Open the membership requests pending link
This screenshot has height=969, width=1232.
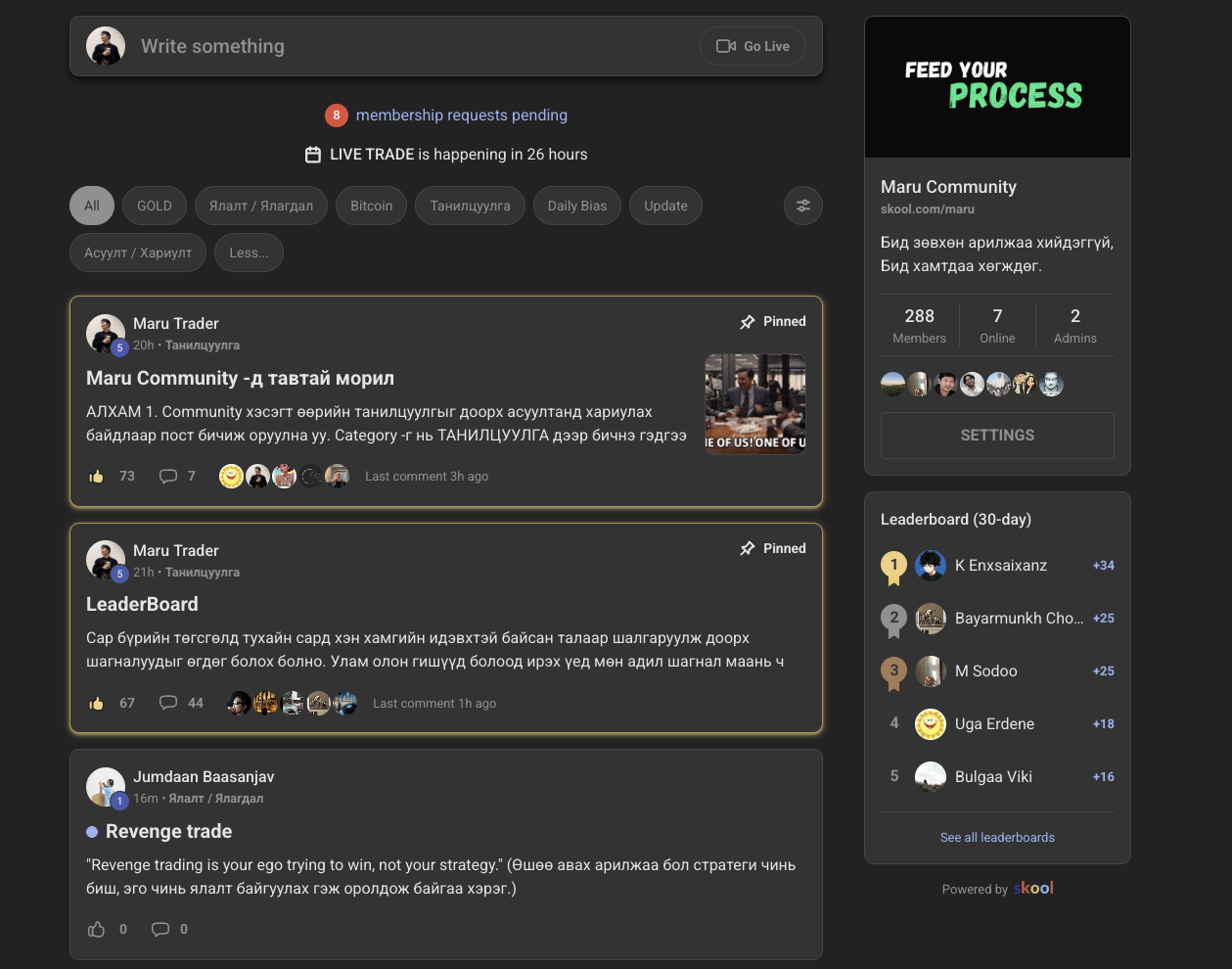pyautogui.click(x=461, y=115)
